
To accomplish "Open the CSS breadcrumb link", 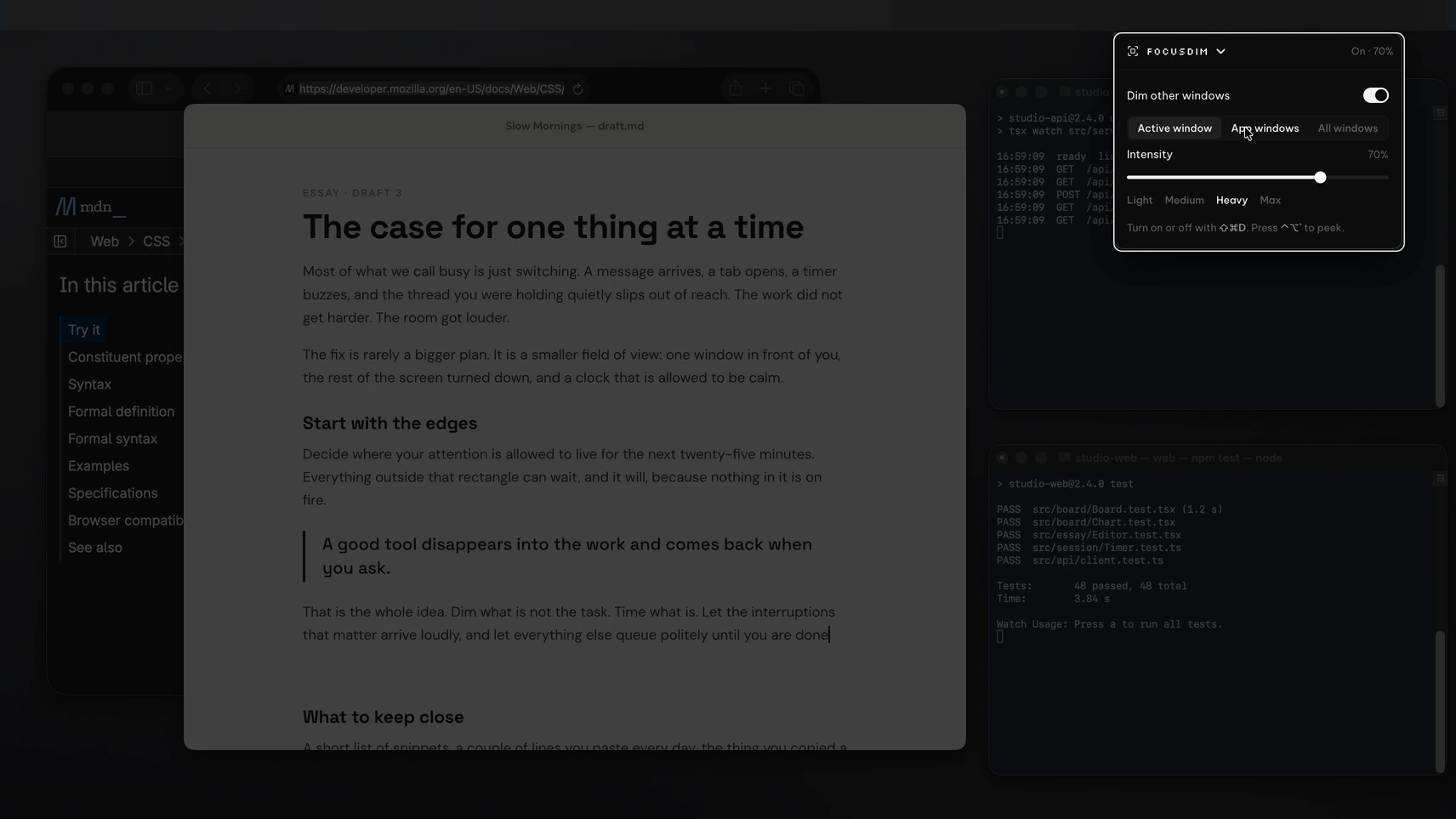I will pyautogui.click(x=156, y=242).
